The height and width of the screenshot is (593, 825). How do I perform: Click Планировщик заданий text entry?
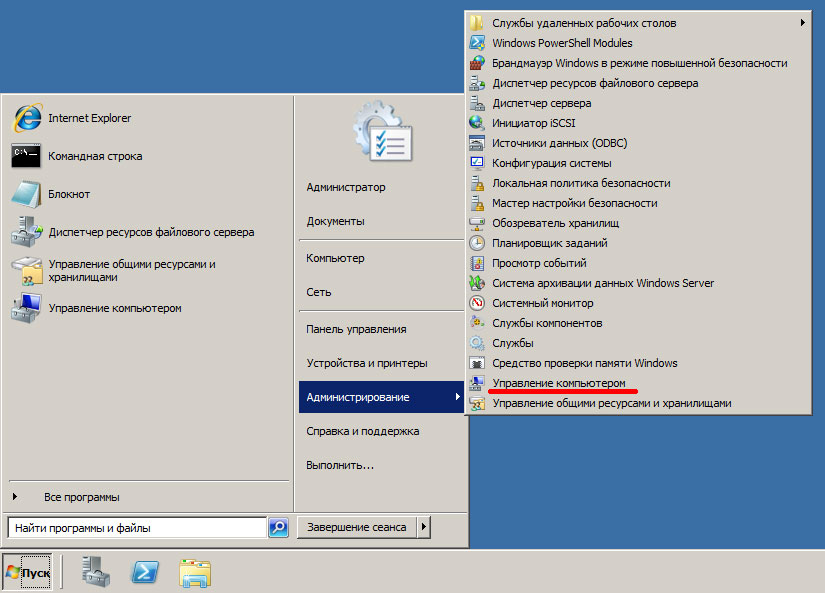click(x=549, y=243)
